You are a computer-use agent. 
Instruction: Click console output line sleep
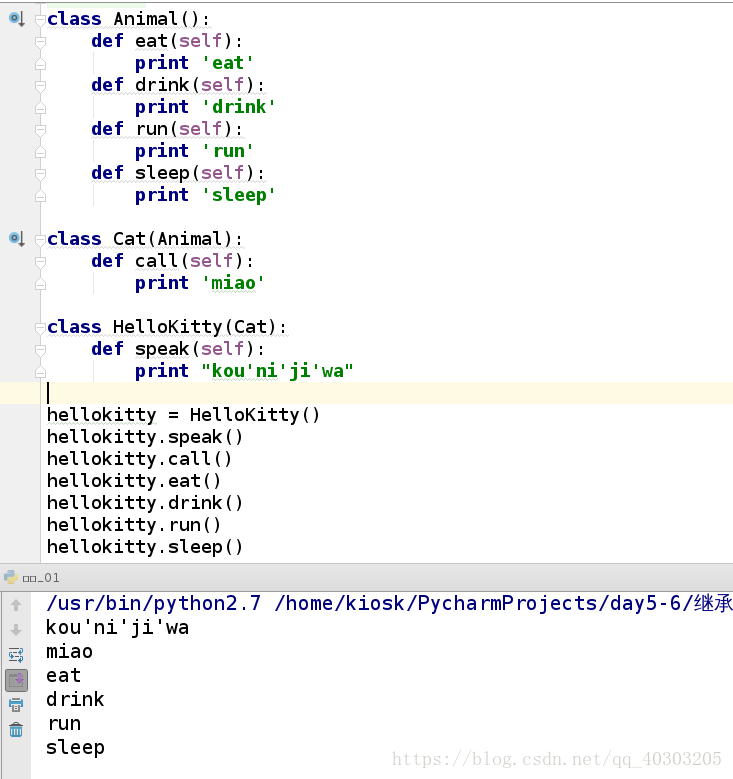pos(75,748)
